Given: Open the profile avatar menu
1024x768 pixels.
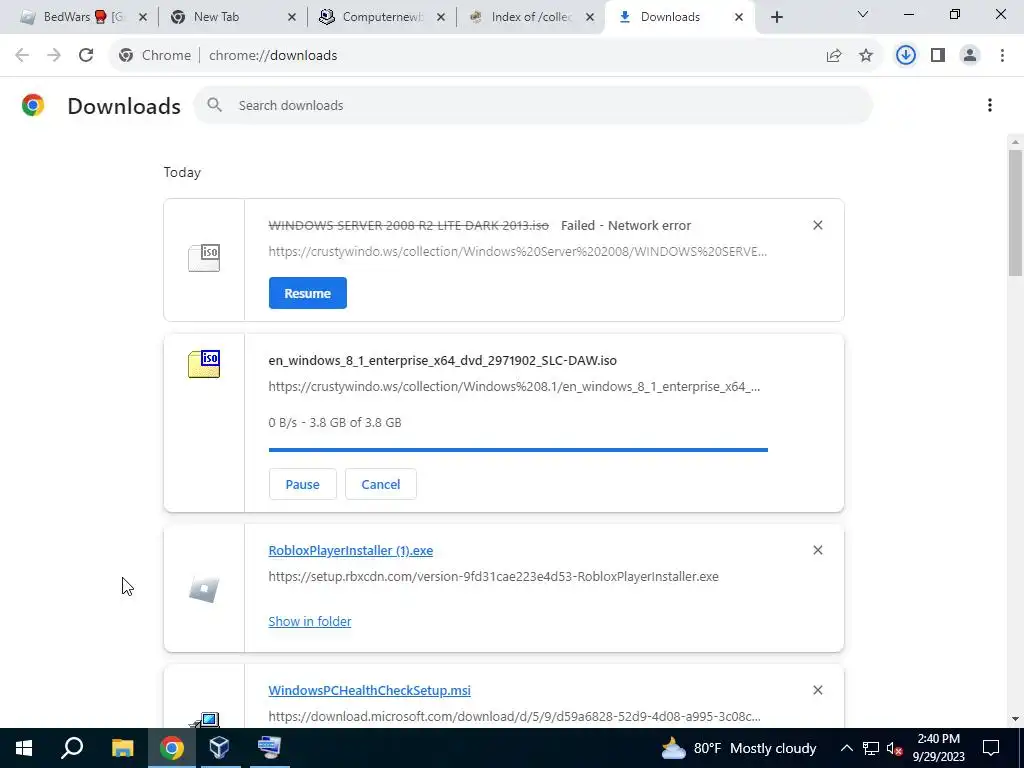Looking at the screenshot, I should [970, 56].
